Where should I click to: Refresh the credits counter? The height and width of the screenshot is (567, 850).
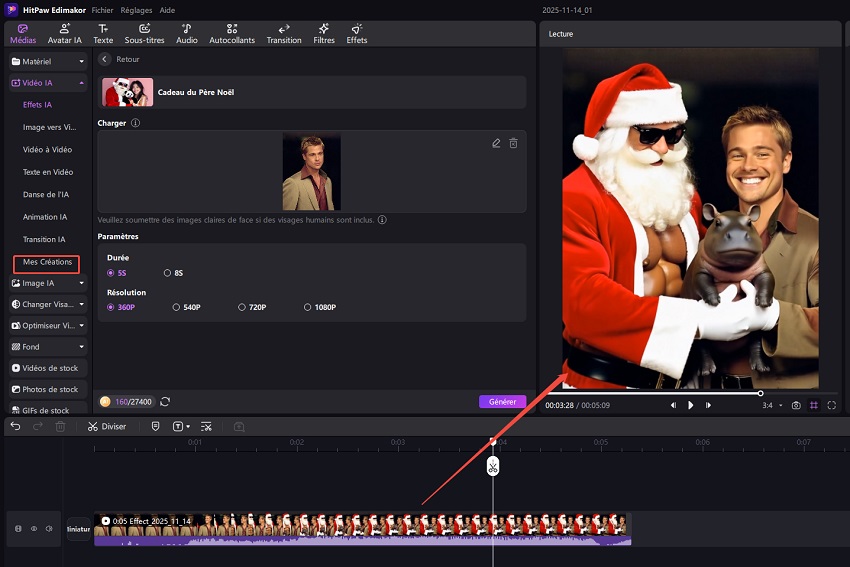click(165, 402)
